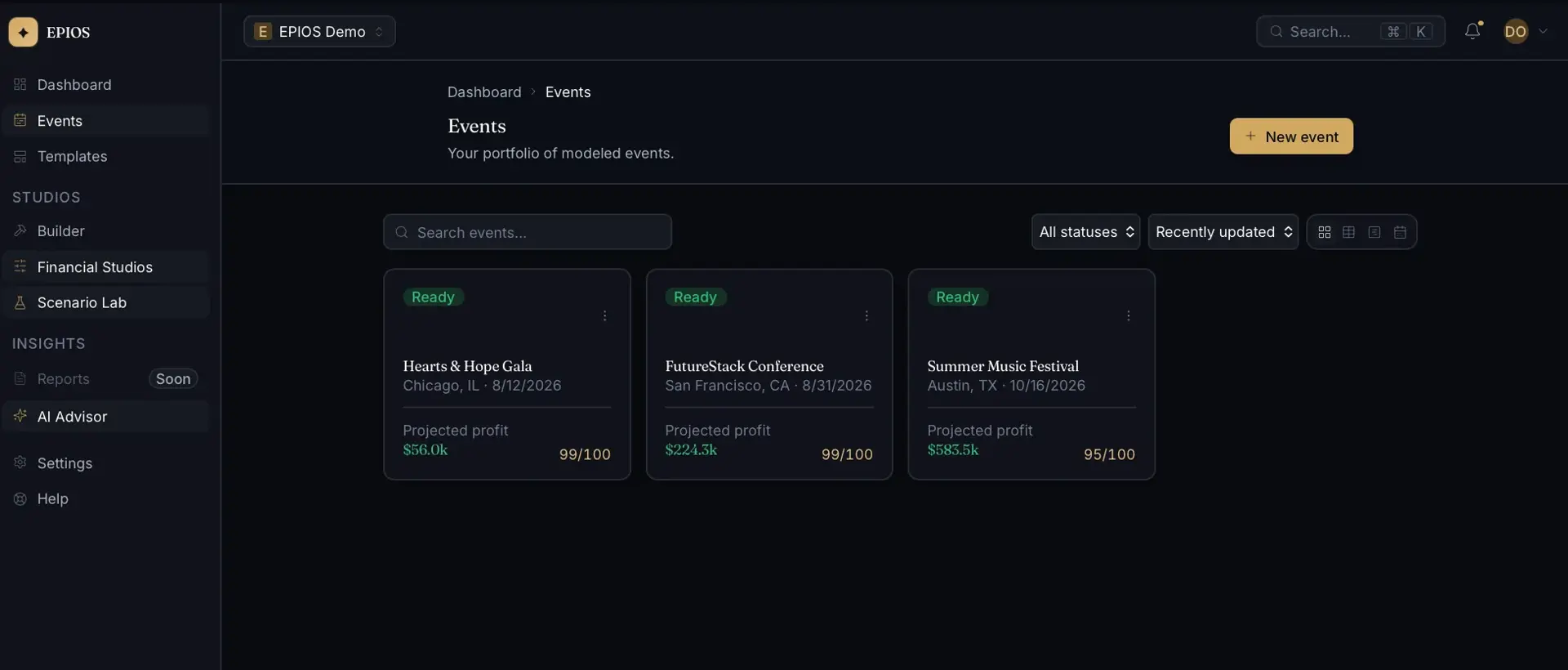This screenshot has height=670, width=1568.
Task: Open Financial Studios in the sidebar
Action: pyautogui.click(x=105, y=266)
